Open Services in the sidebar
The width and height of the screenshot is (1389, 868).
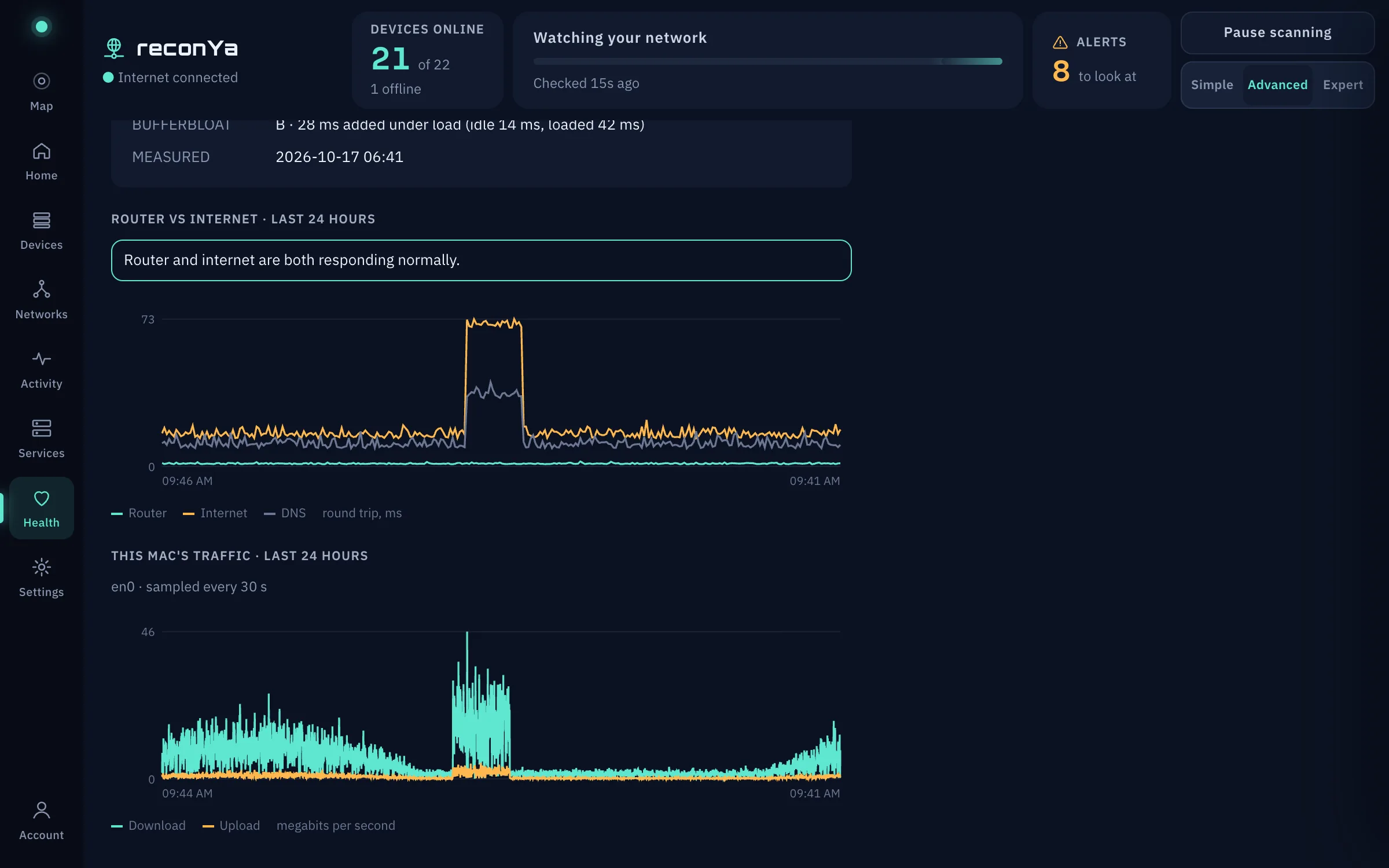click(x=41, y=439)
